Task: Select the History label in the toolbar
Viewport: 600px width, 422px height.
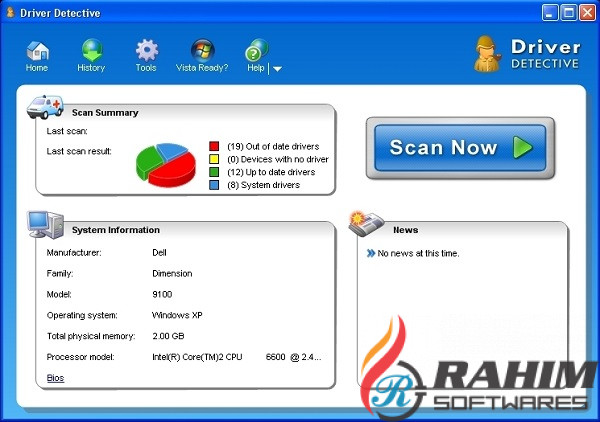Action: click(x=91, y=68)
